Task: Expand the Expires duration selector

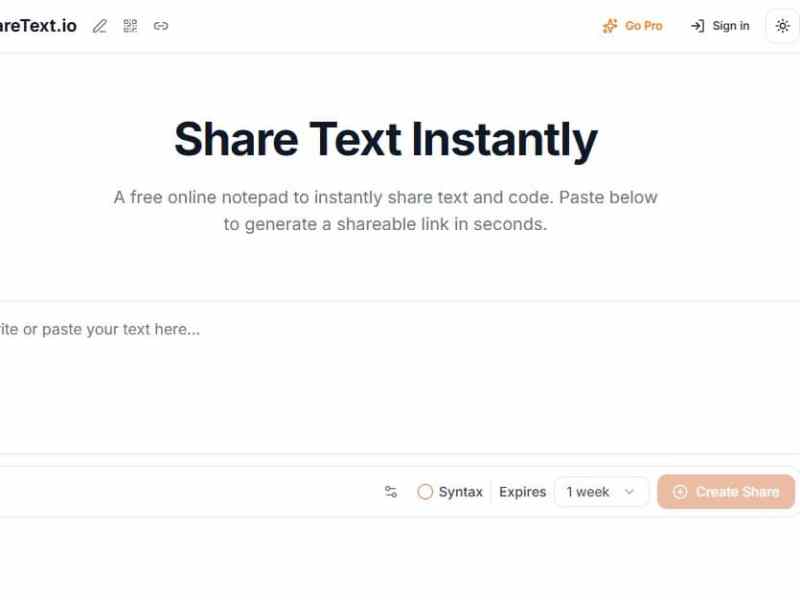Action: point(600,491)
